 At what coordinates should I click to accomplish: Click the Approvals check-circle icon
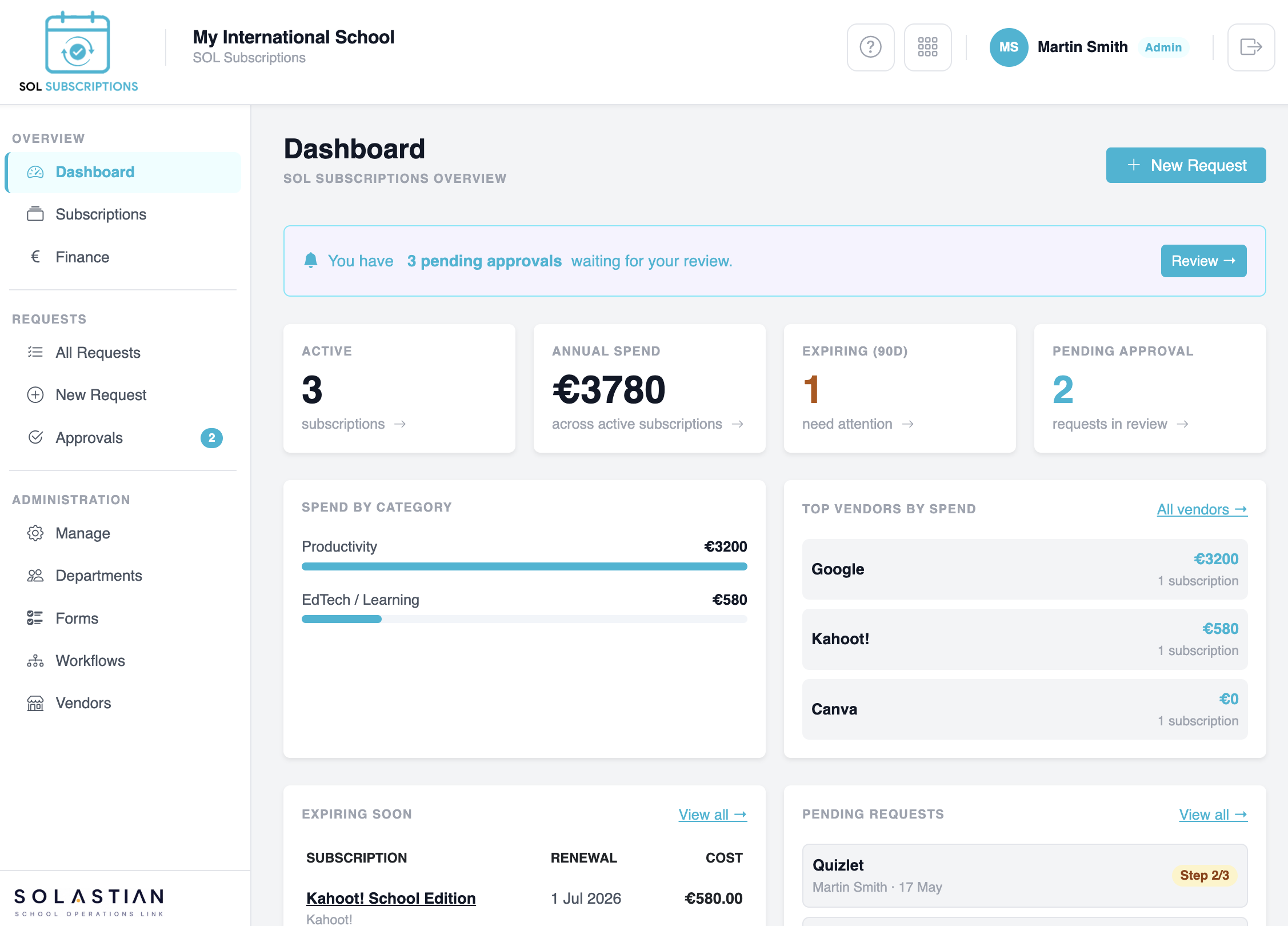click(x=35, y=437)
